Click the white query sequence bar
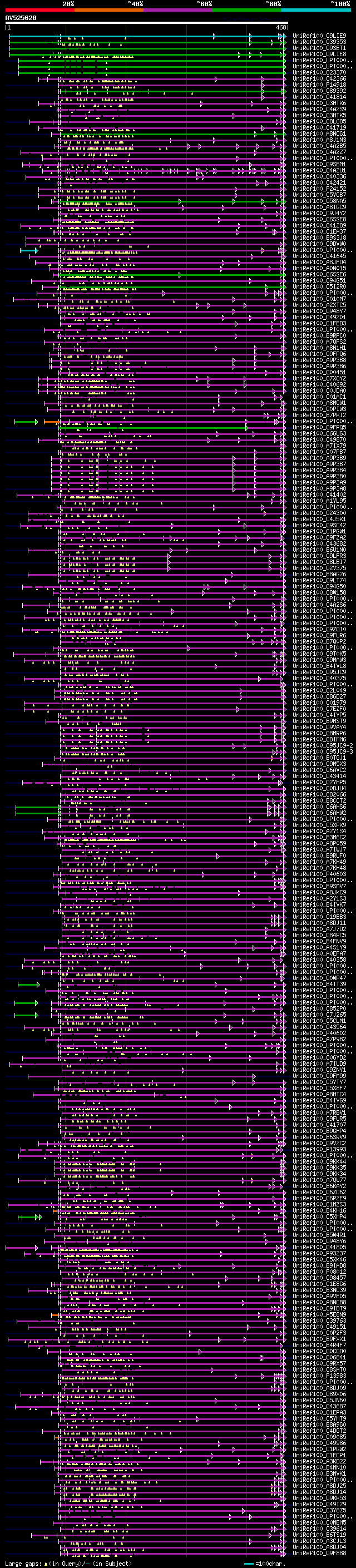The width and height of the screenshot is (356, 1568). pyautogui.click(x=147, y=23)
